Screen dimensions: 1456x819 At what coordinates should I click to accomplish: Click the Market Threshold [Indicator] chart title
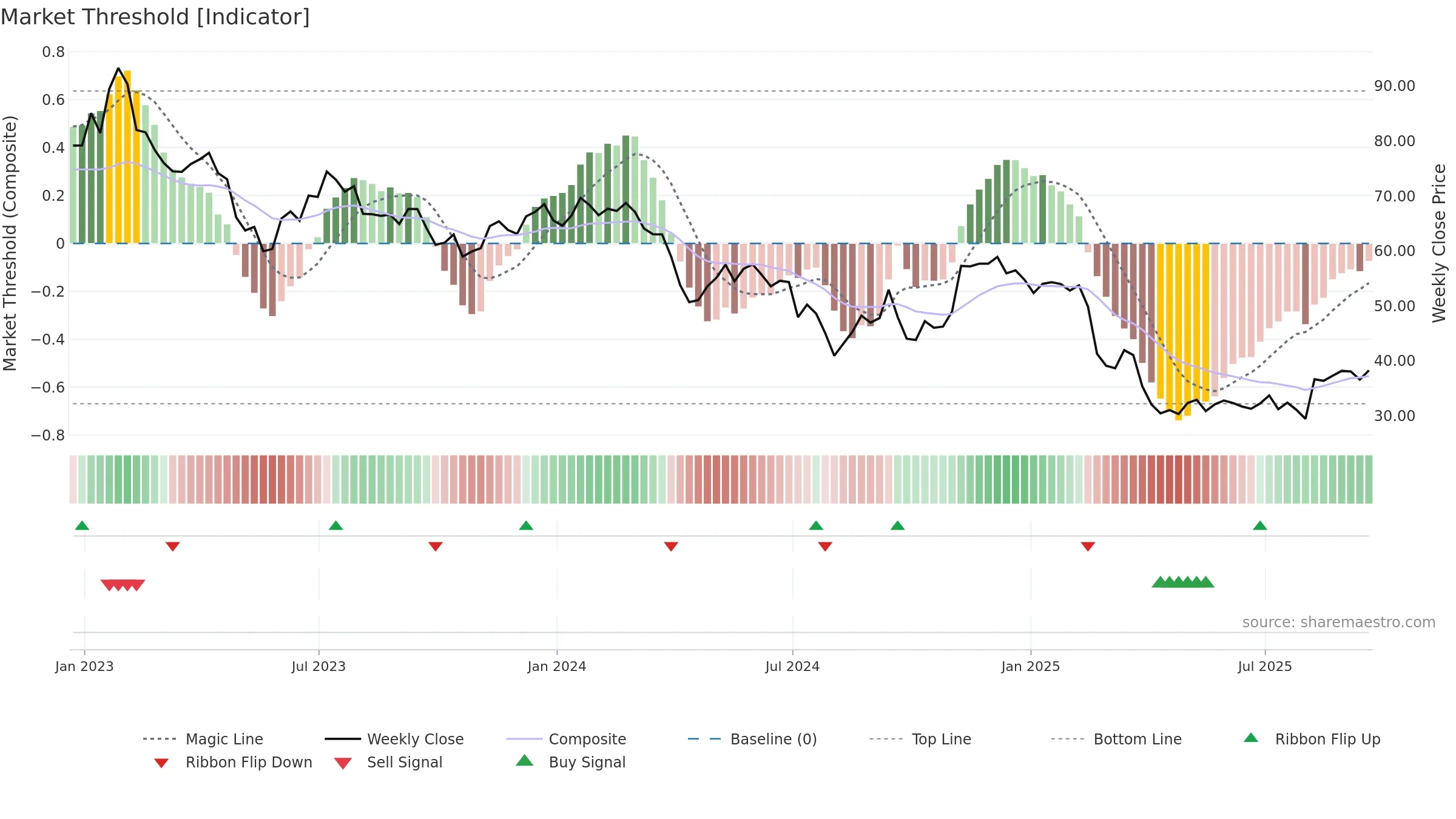[155, 17]
